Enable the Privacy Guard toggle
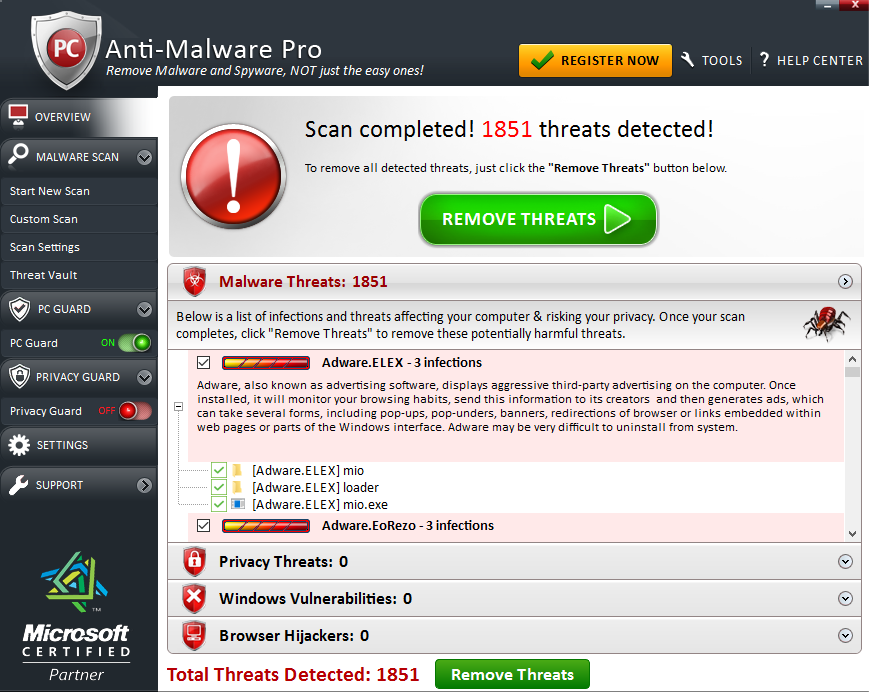869x692 pixels. click(134, 411)
